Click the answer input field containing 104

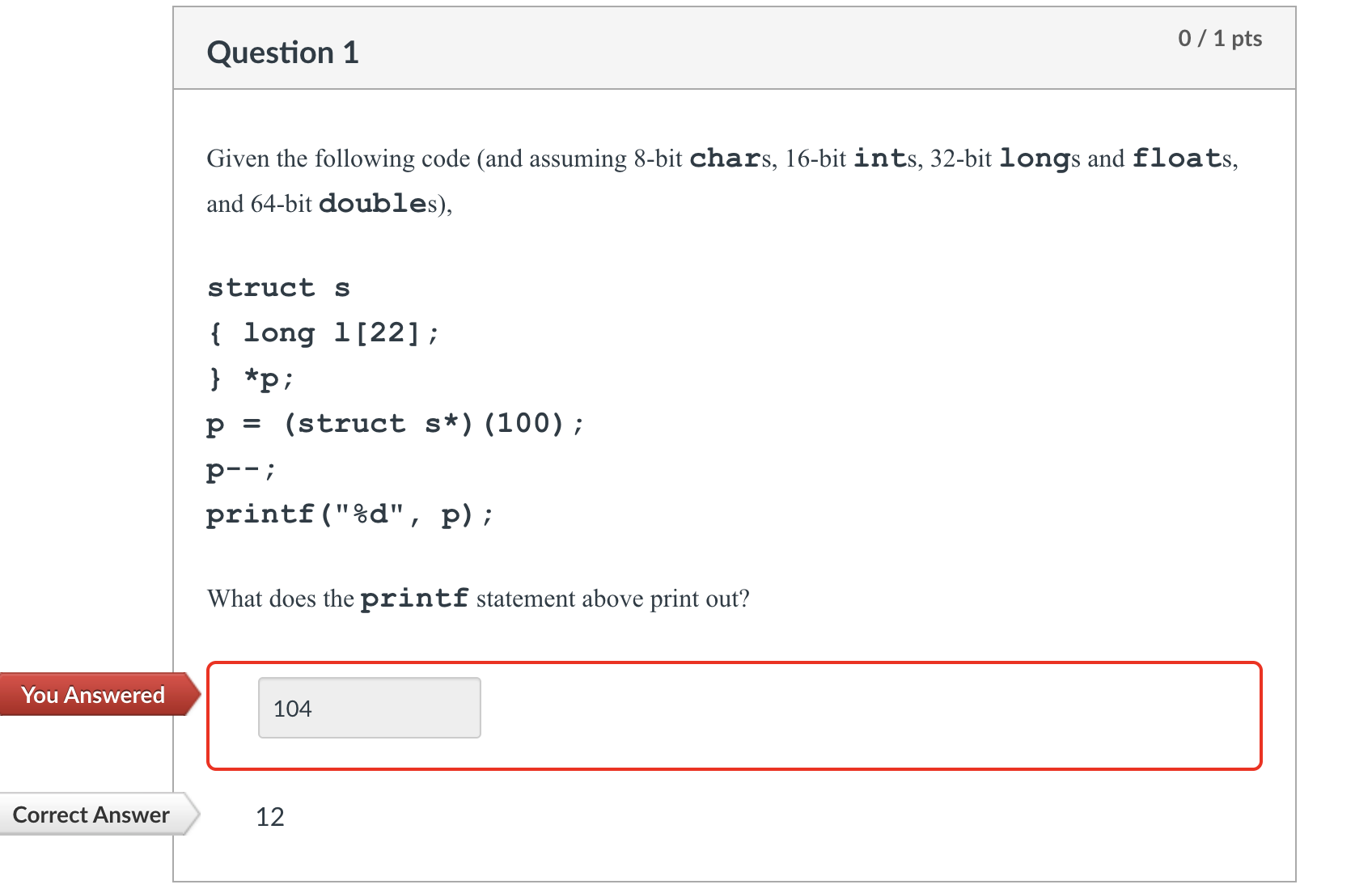[368, 707]
